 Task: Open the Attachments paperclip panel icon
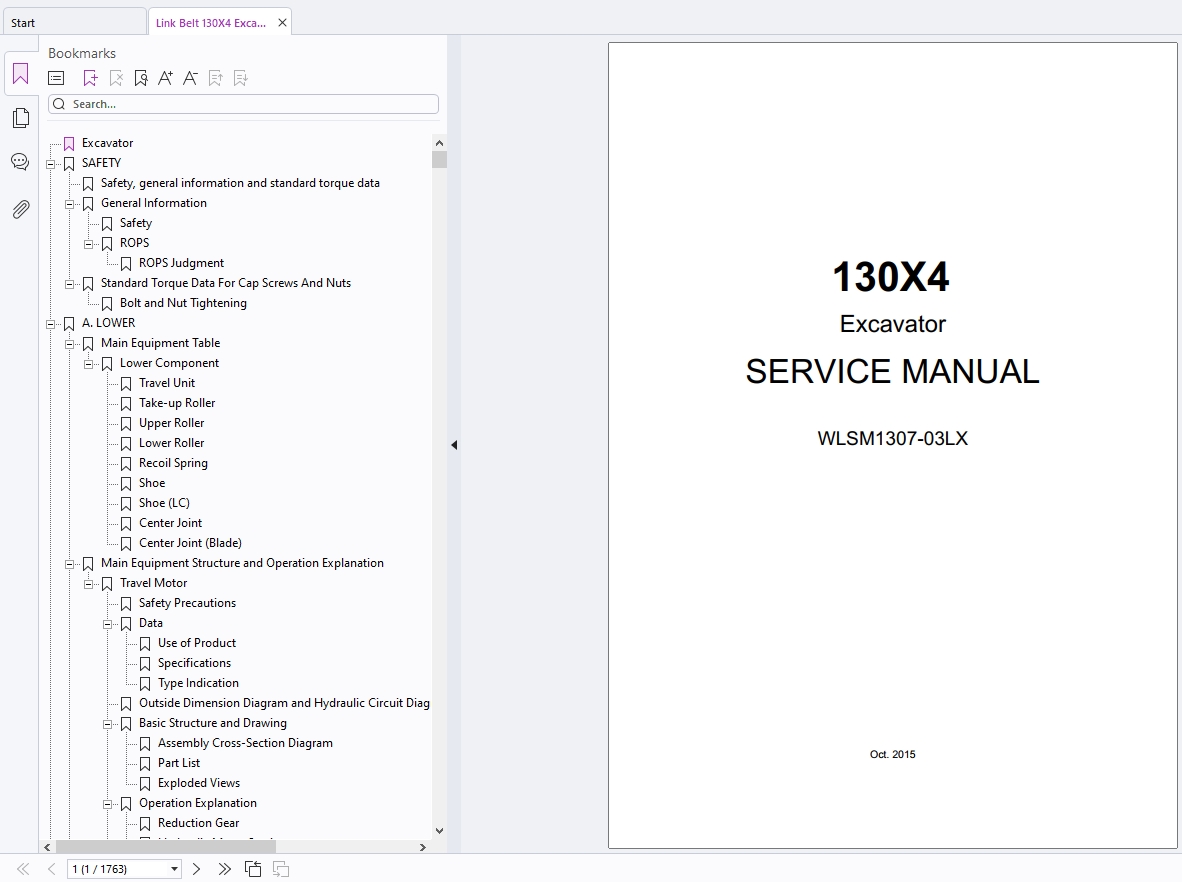pyautogui.click(x=21, y=209)
